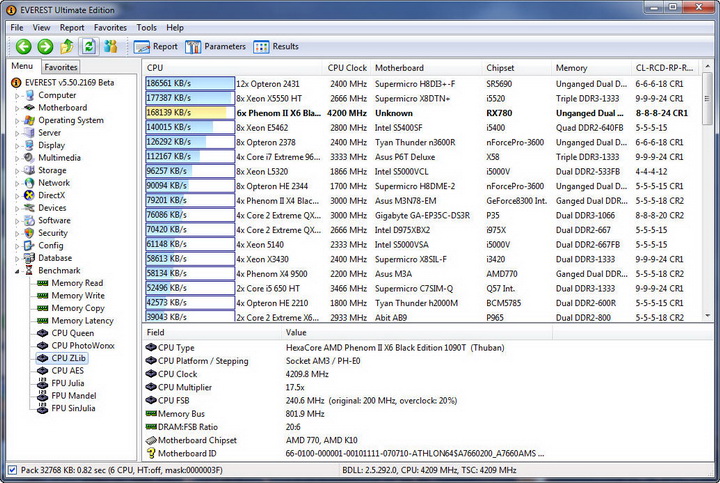
Task: Open the Tools menu
Action: coord(146,28)
